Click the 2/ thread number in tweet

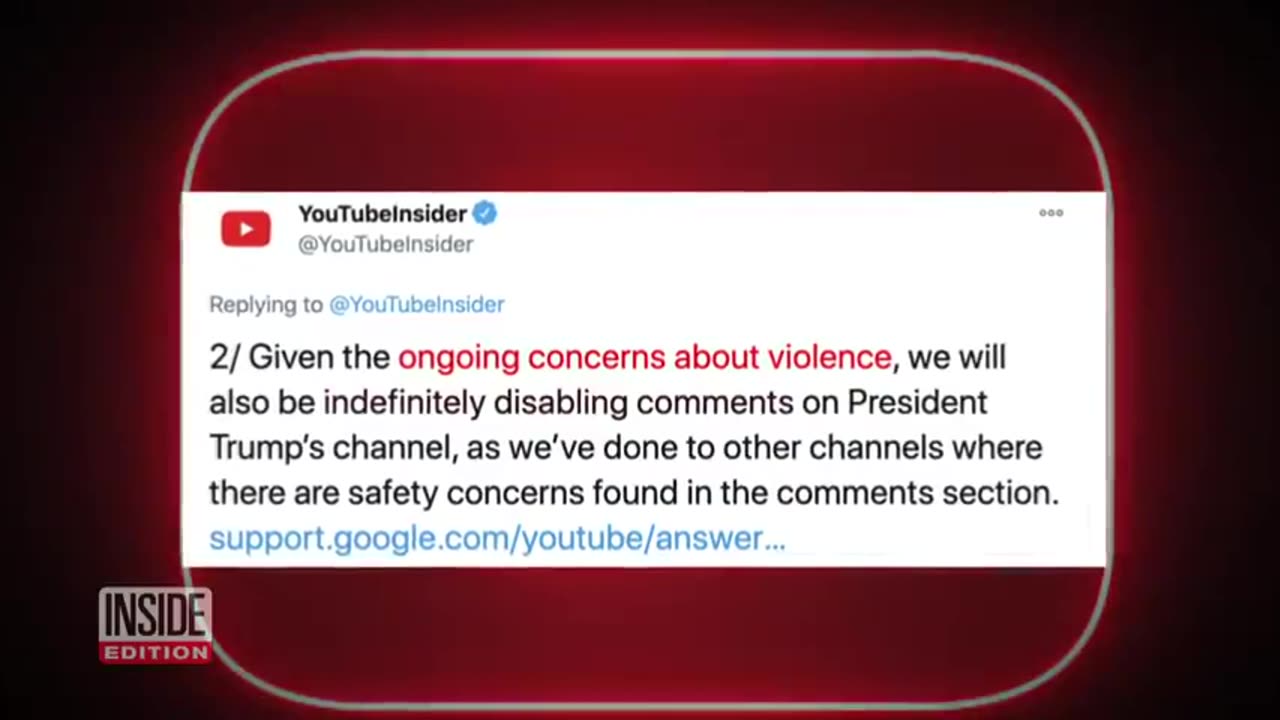pos(224,357)
